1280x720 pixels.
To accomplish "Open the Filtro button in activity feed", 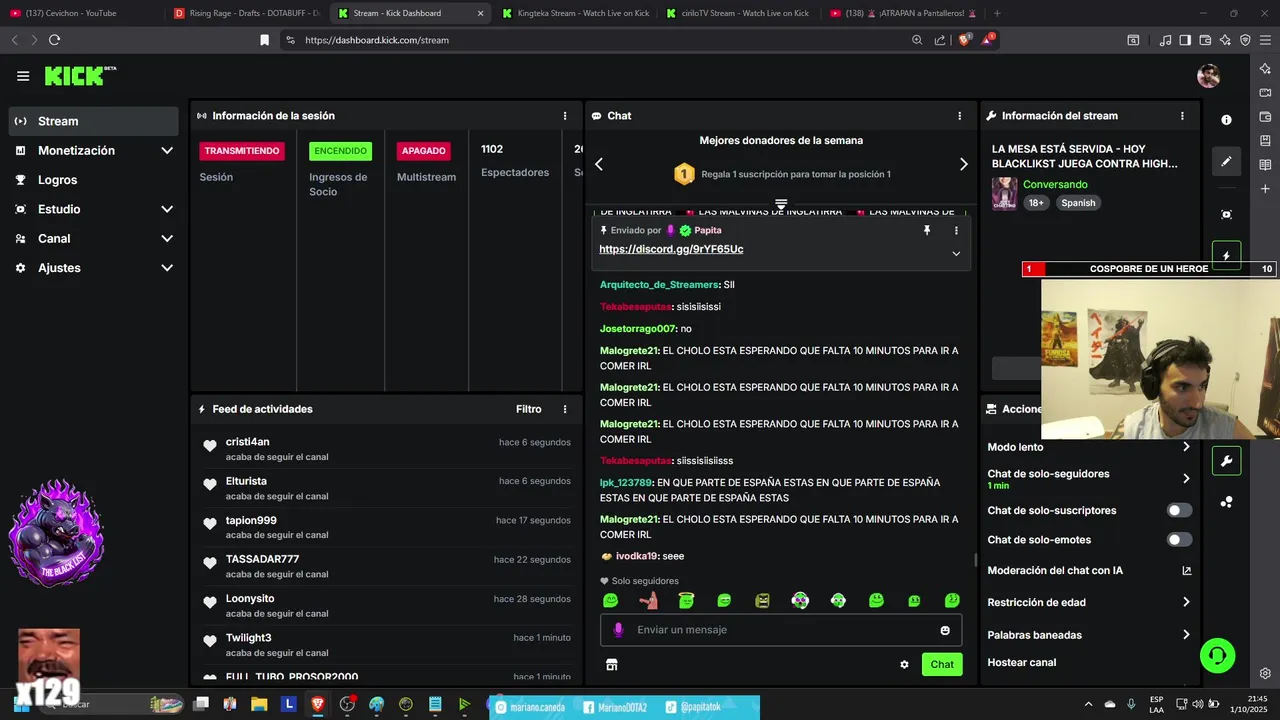I will coord(529,409).
